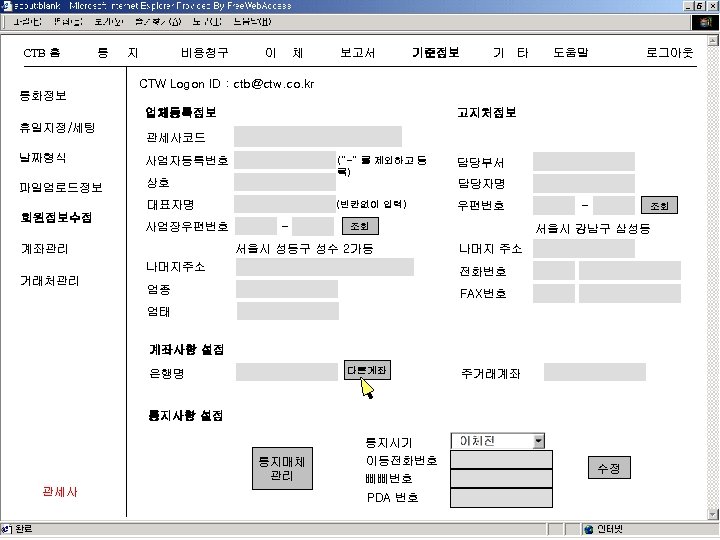Click the 수정 button
720x540 pixels.
609,468
